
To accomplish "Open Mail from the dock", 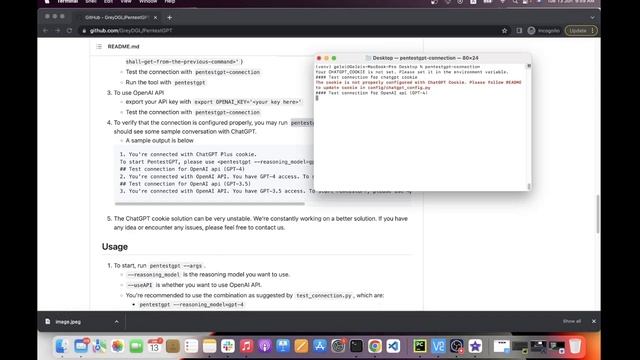I will (81, 346).
